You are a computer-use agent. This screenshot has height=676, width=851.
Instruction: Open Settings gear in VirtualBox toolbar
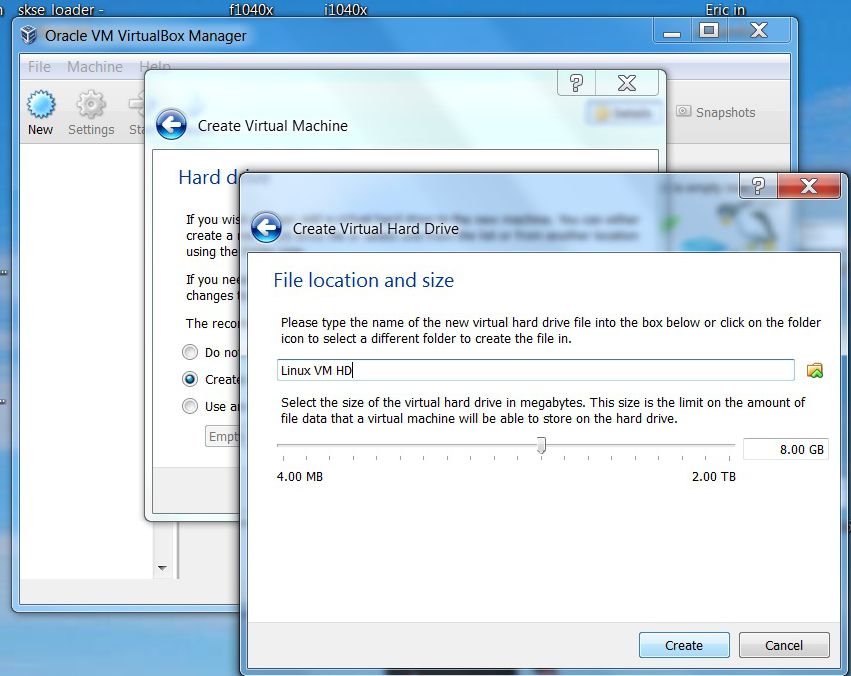pyautogui.click(x=91, y=113)
